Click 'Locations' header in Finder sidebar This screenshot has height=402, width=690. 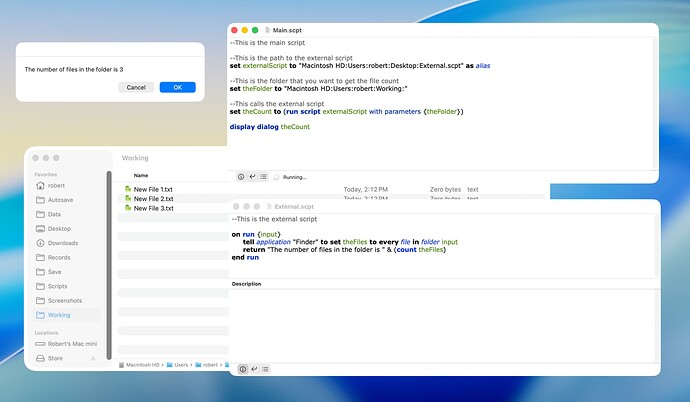[46, 333]
